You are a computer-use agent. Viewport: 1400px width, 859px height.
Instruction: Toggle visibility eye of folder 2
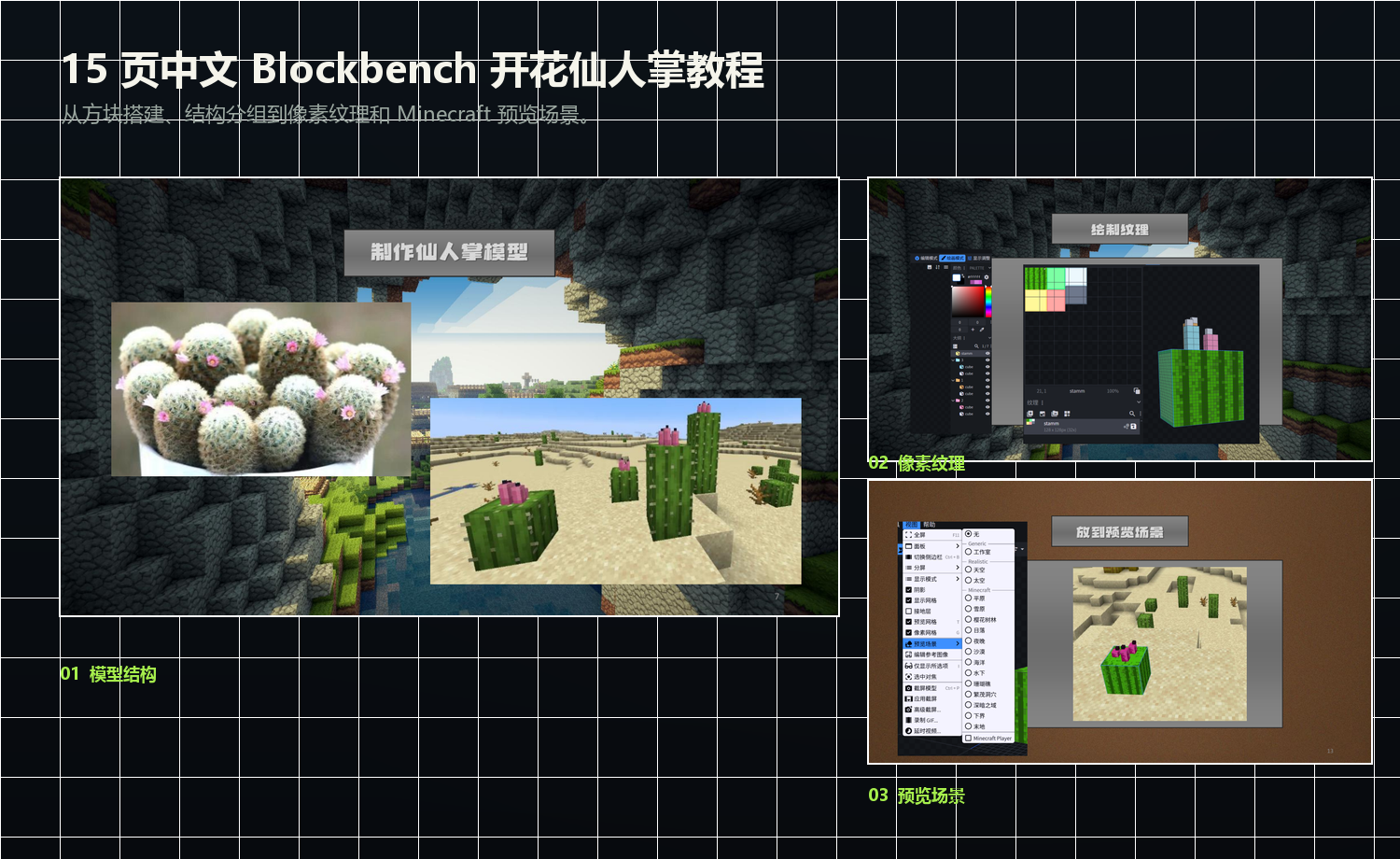[987, 401]
